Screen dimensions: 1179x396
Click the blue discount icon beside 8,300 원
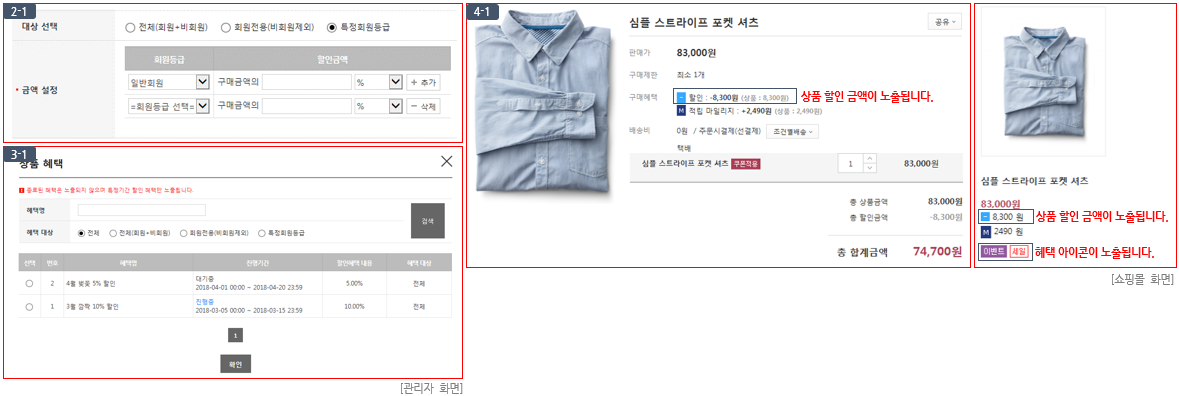[x=986, y=216]
